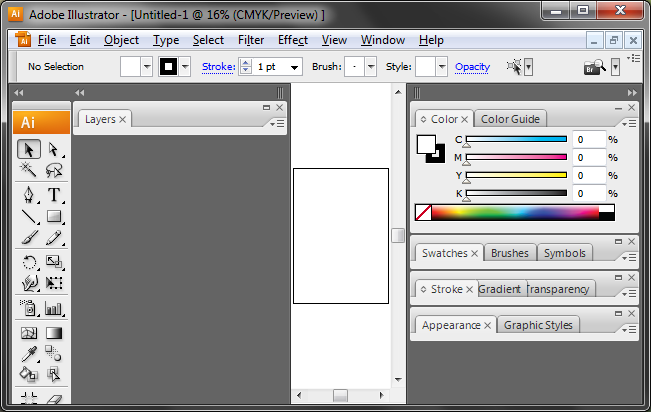651x412 pixels.
Task: Close the Layers tab
Action: point(122,120)
